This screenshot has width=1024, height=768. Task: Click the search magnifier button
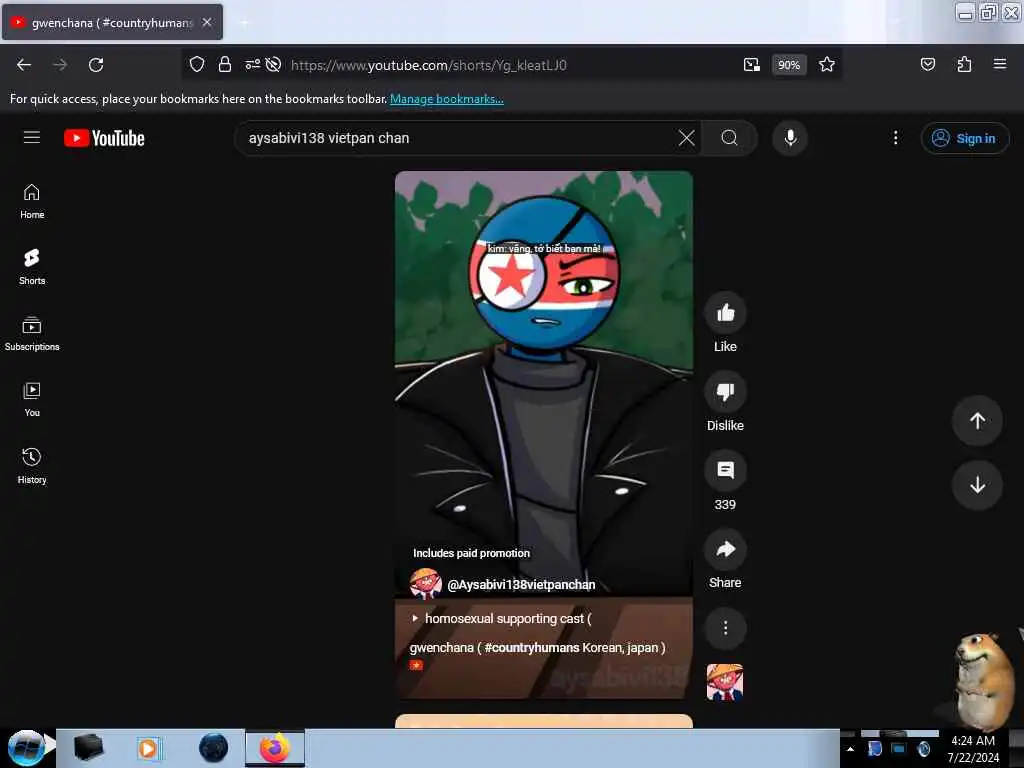tap(729, 138)
